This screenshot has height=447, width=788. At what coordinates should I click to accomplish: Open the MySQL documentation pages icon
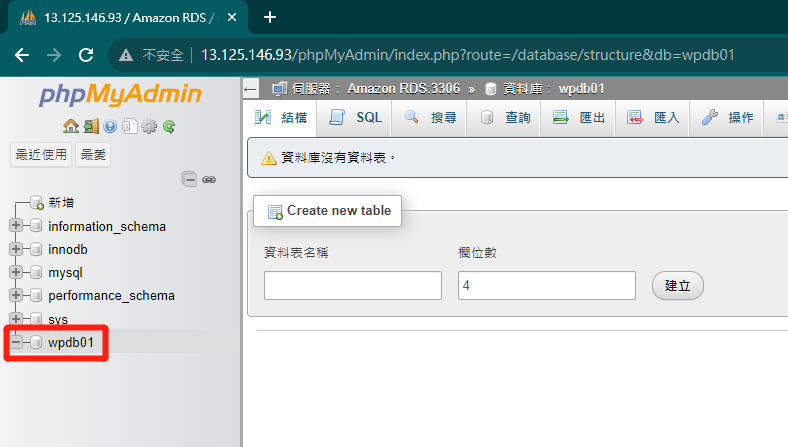click(130, 126)
